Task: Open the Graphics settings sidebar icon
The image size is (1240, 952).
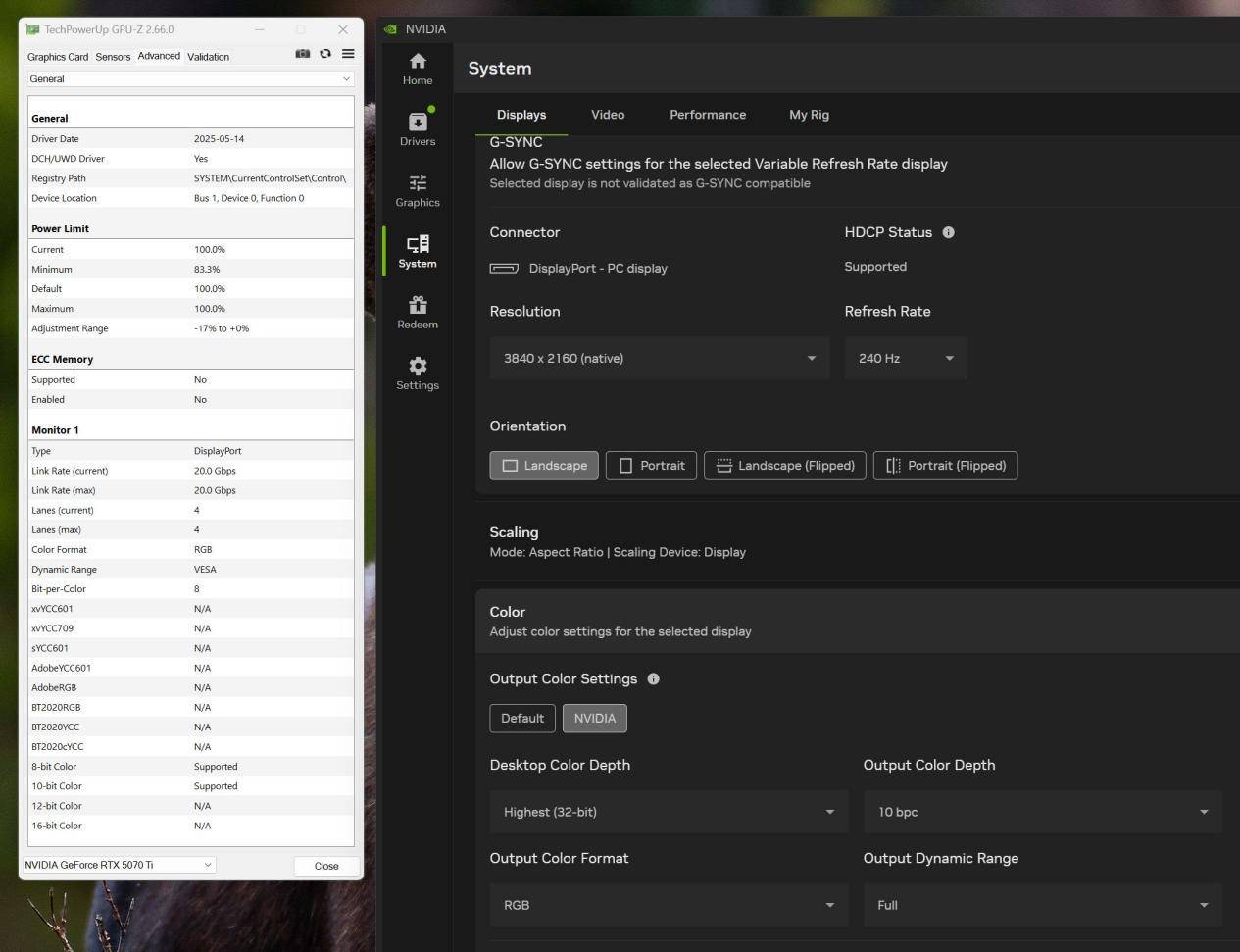Action: click(418, 190)
